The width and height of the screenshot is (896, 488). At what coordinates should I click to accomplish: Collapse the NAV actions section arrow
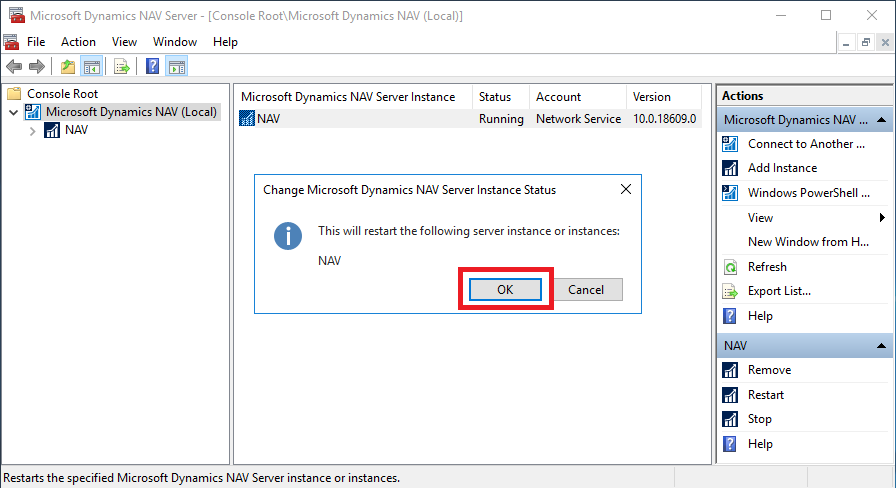tap(881, 346)
